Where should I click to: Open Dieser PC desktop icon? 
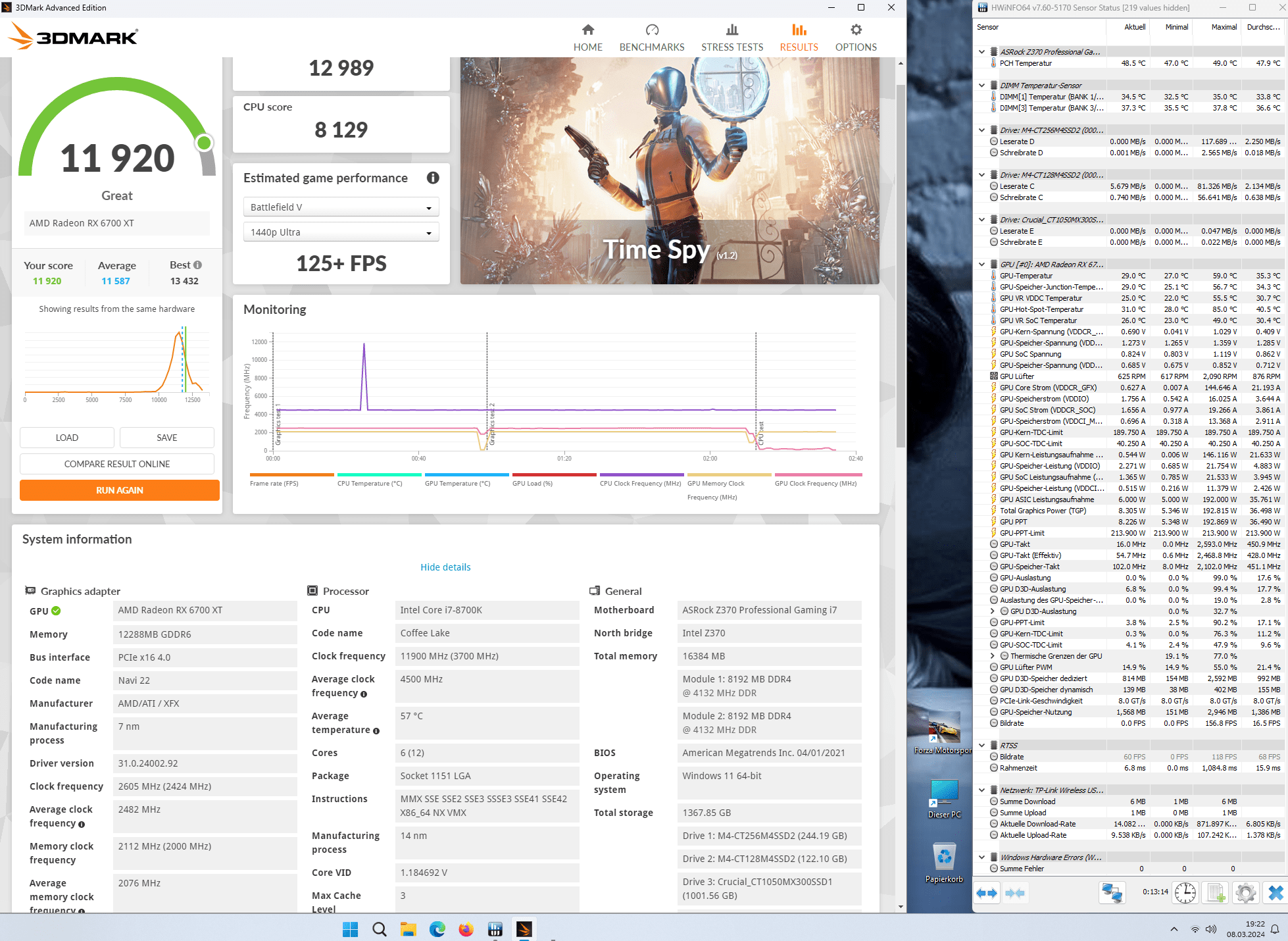click(x=944, y=798)
